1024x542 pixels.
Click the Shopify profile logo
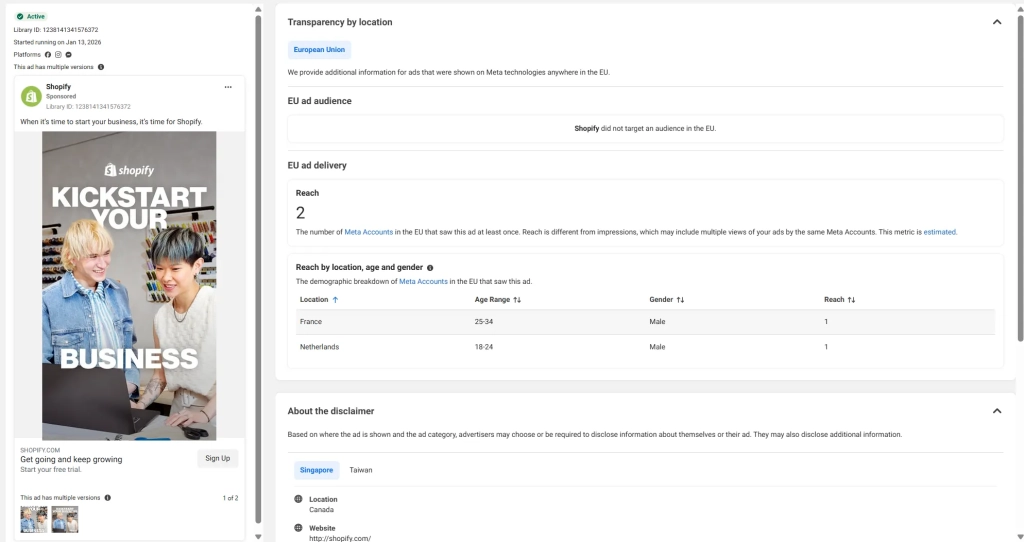click(31, 96)
